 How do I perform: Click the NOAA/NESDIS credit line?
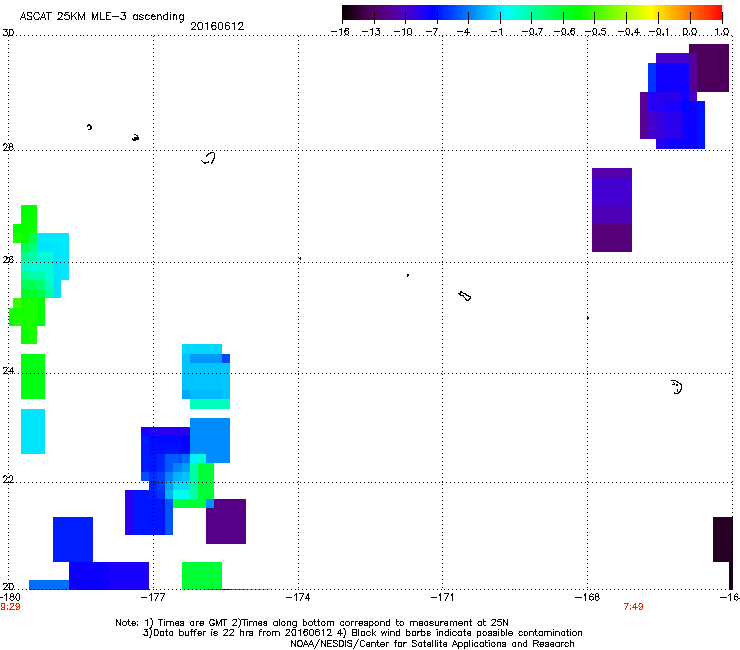pos(432,643)
